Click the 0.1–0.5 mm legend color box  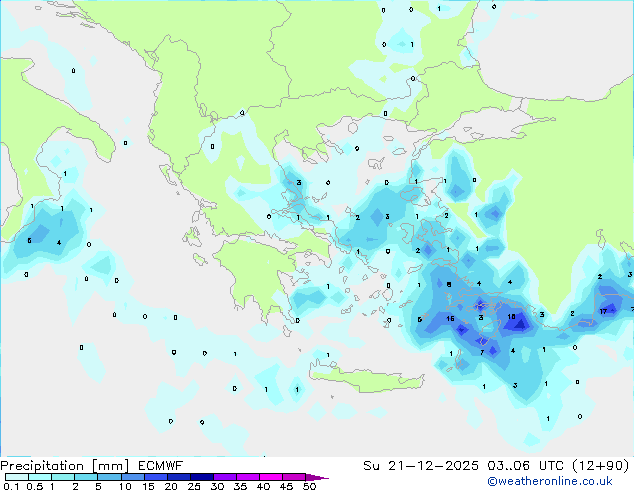click(x=17, y=477)
